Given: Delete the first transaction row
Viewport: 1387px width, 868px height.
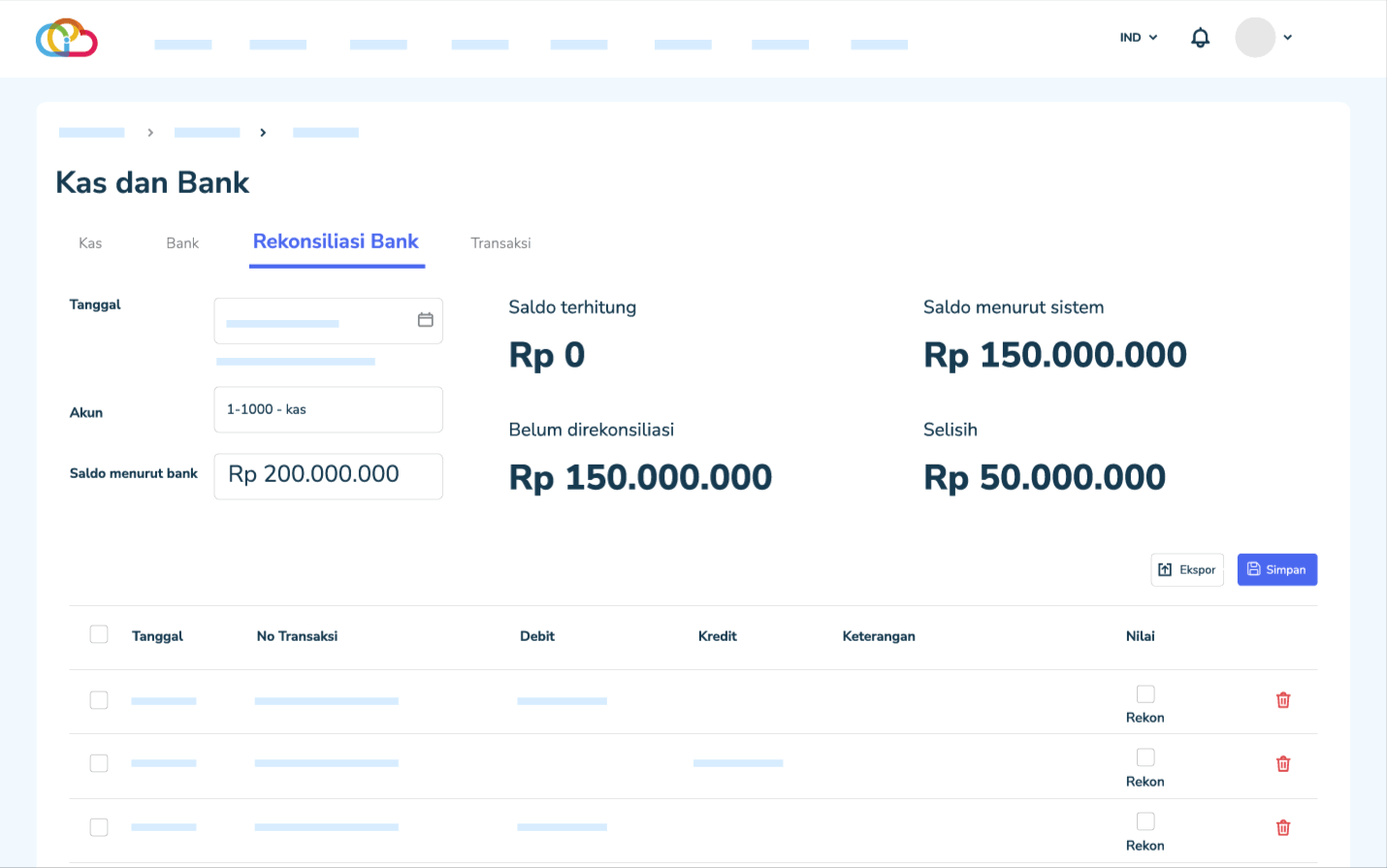Looking at the screenshot, I should click(x=1282, y=700).
